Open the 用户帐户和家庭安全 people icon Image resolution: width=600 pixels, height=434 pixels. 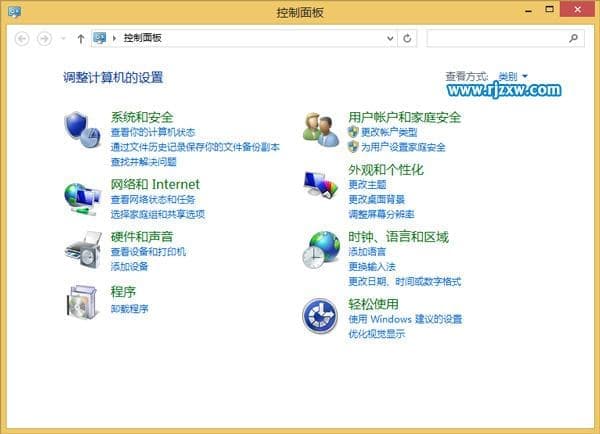coord(321,130)
